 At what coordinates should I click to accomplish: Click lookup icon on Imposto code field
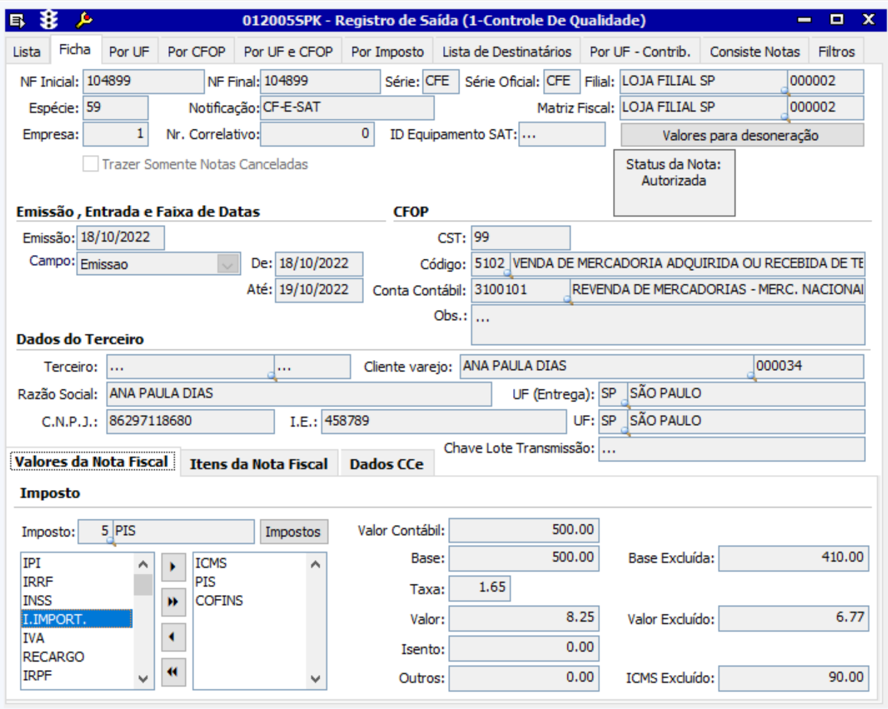[109, 543]
